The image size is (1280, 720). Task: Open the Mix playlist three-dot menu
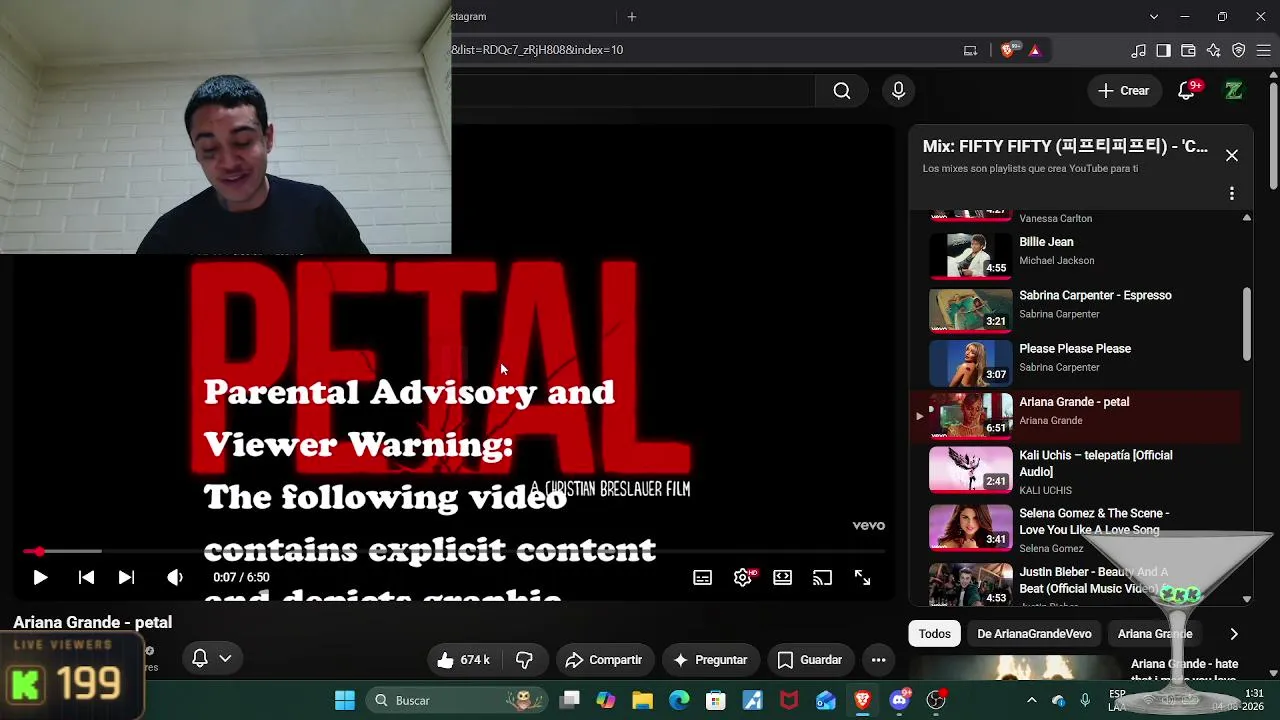tap(1232, 193)
